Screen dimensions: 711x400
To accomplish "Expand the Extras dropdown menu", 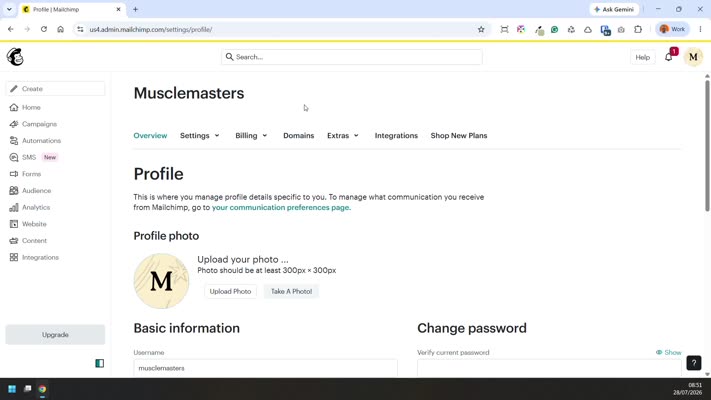I will pyautogui.click(x=343, y=136).
